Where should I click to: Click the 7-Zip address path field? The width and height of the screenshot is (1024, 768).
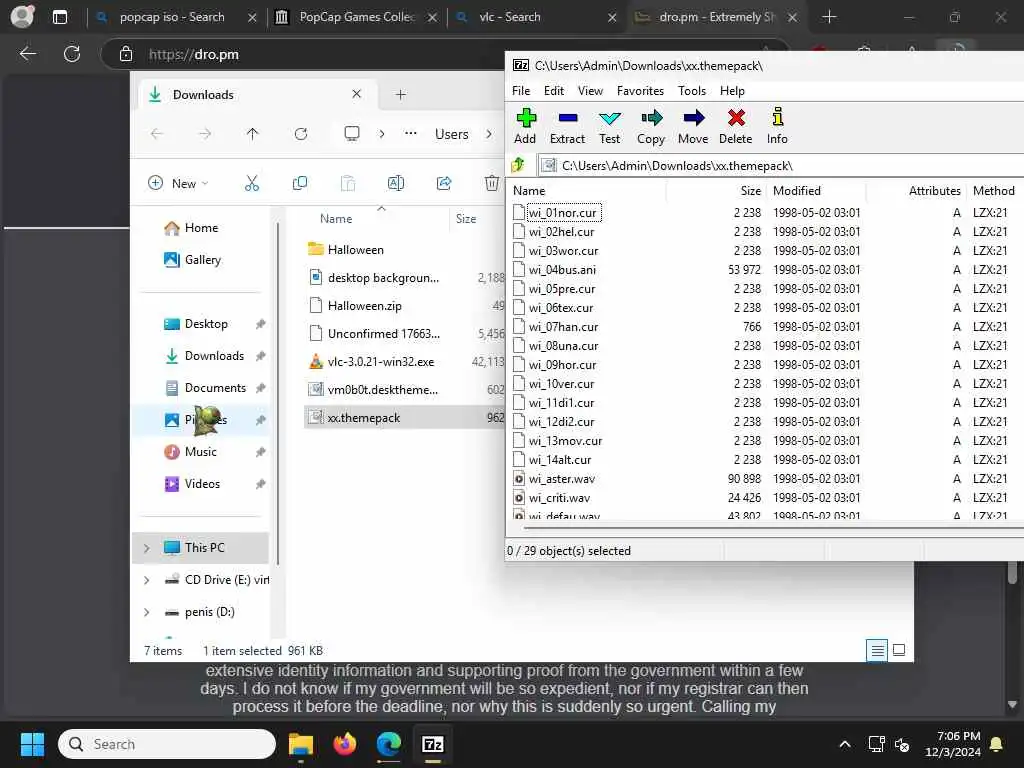click(x=780, y=165)
